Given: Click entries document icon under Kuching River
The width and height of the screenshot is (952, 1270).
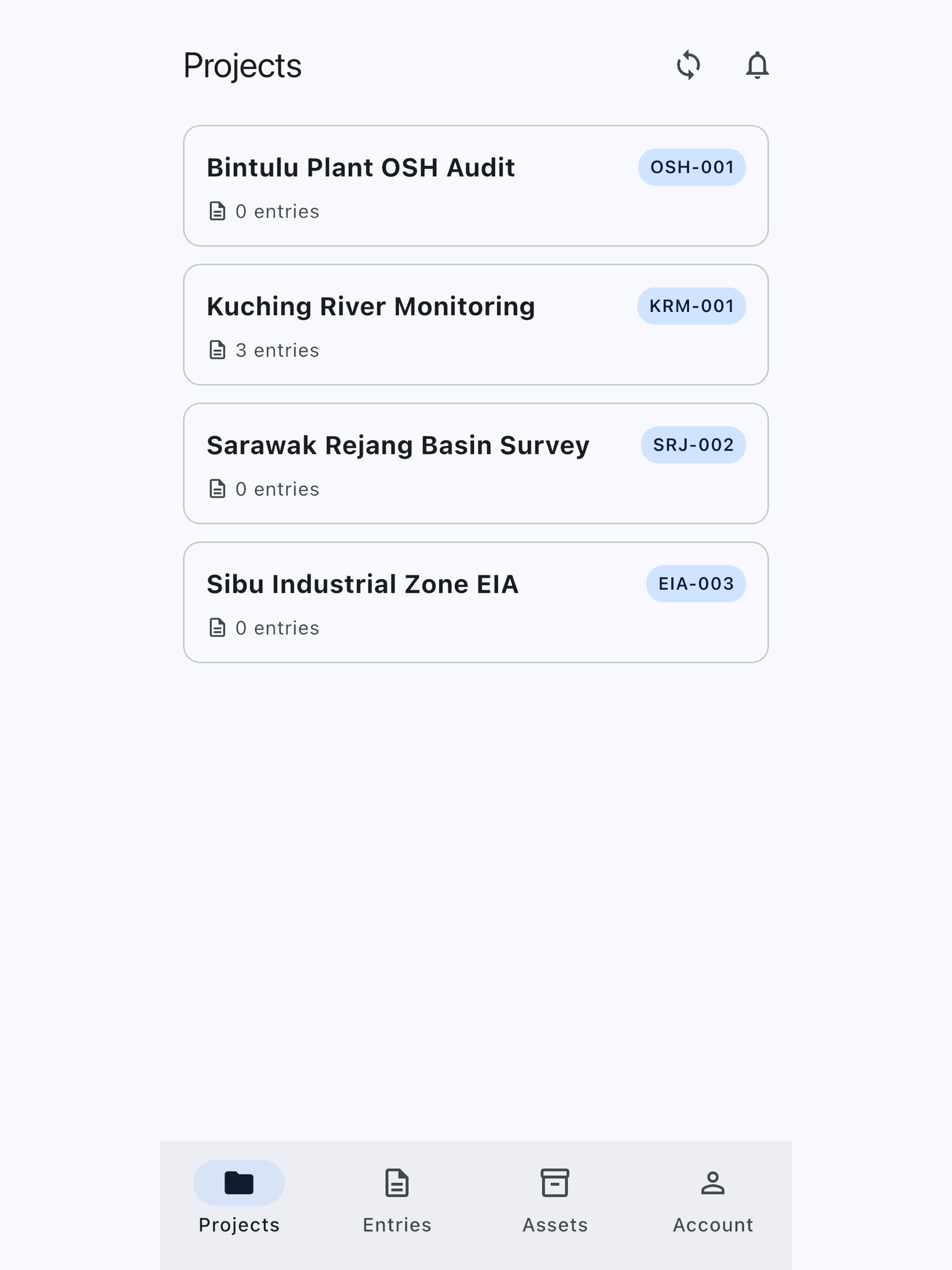Looking at the screenshot, I should (x=218, y=350).
